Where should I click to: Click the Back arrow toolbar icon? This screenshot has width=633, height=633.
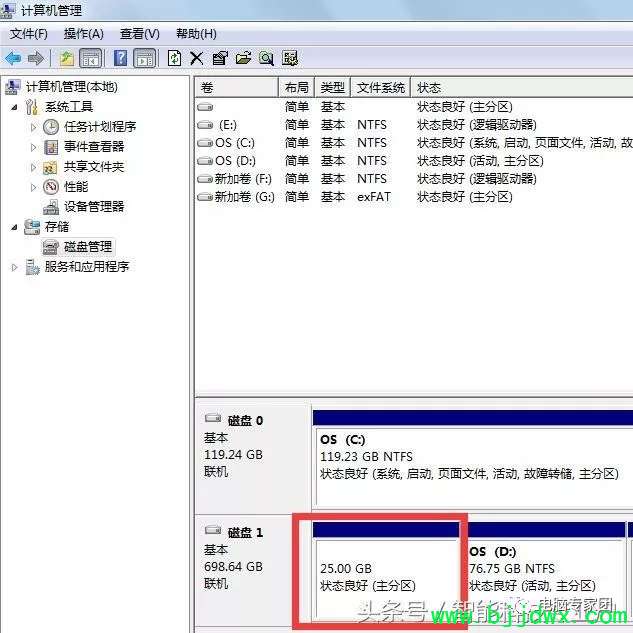tap(13, 59)
